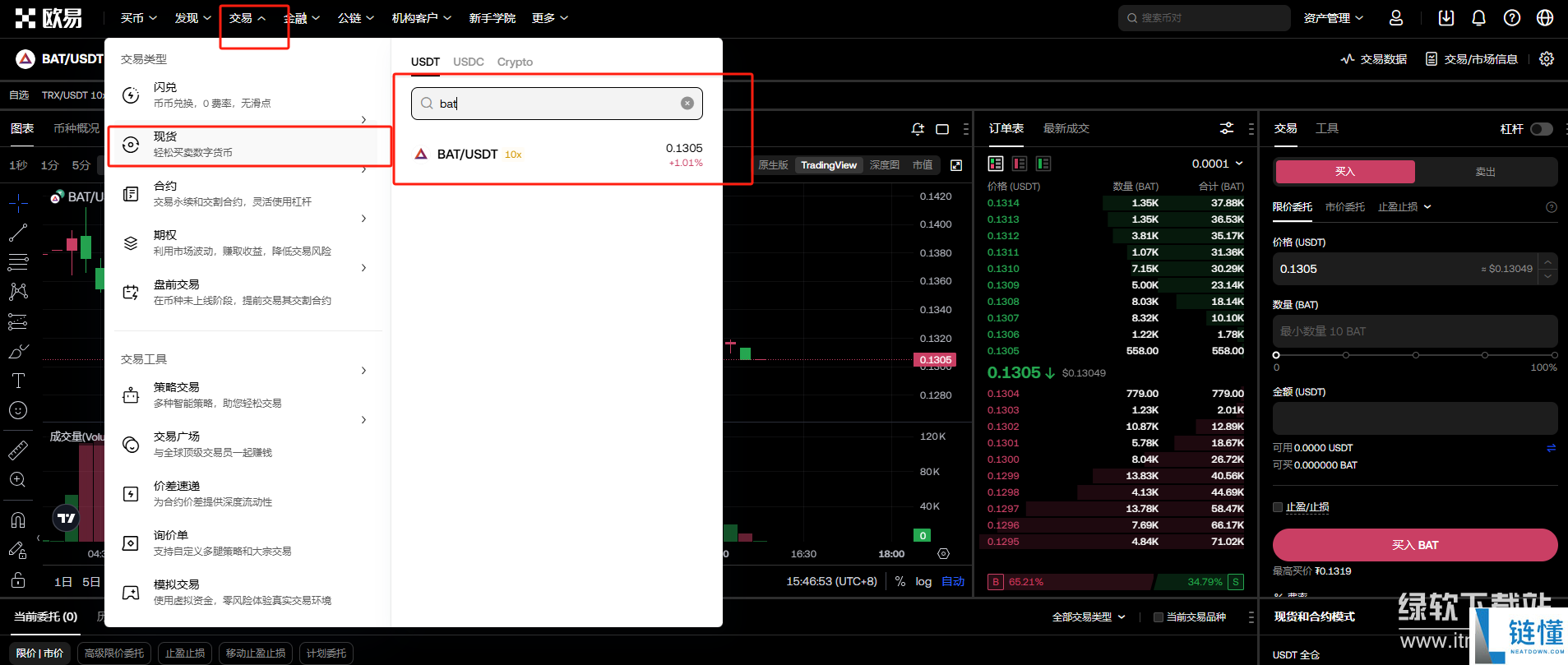Open the emoji sticker tool
The width and height of the screenshot is (1568, 665).
tap(18, 410)
